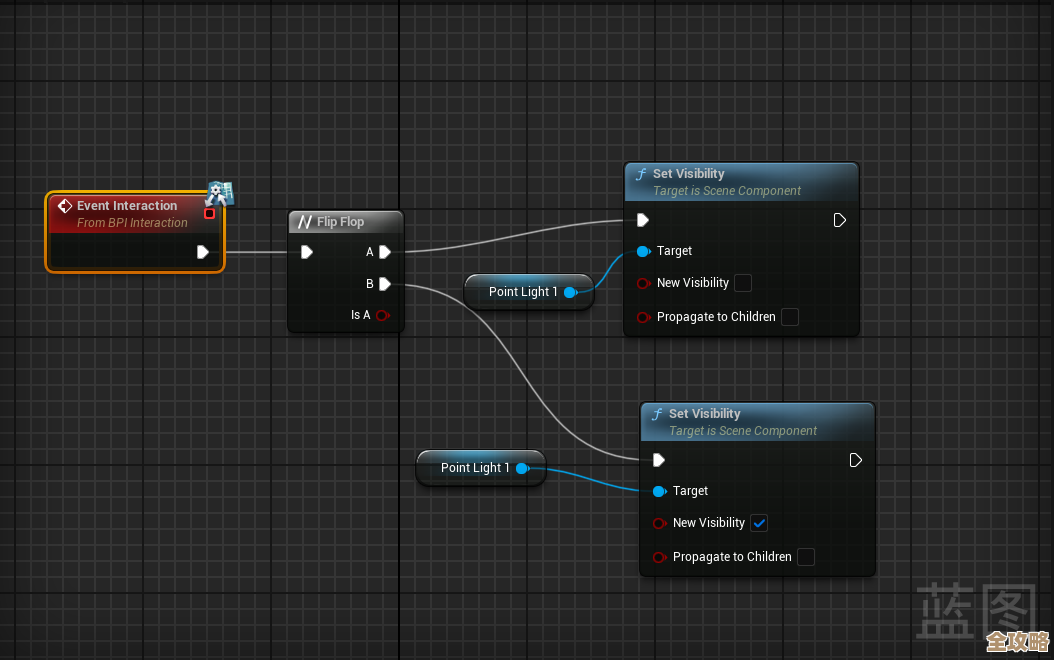Enable New Visibility on the upper Set Visibility node
The image size is (1054, 660).
[743, 283]
